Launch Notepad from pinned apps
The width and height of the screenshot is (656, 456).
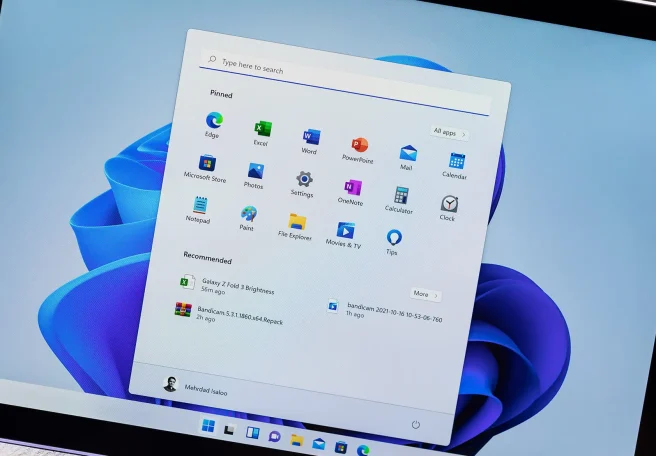(x=199, y=210)
